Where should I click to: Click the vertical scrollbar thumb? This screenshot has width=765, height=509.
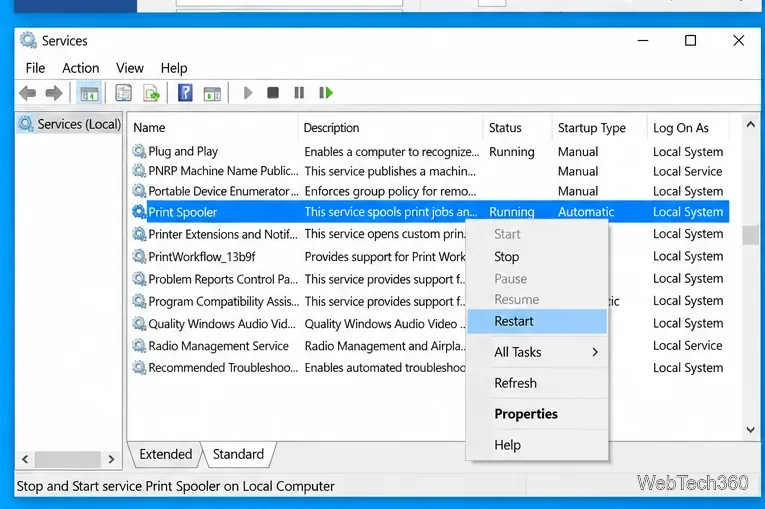click(x=750, y=235)
